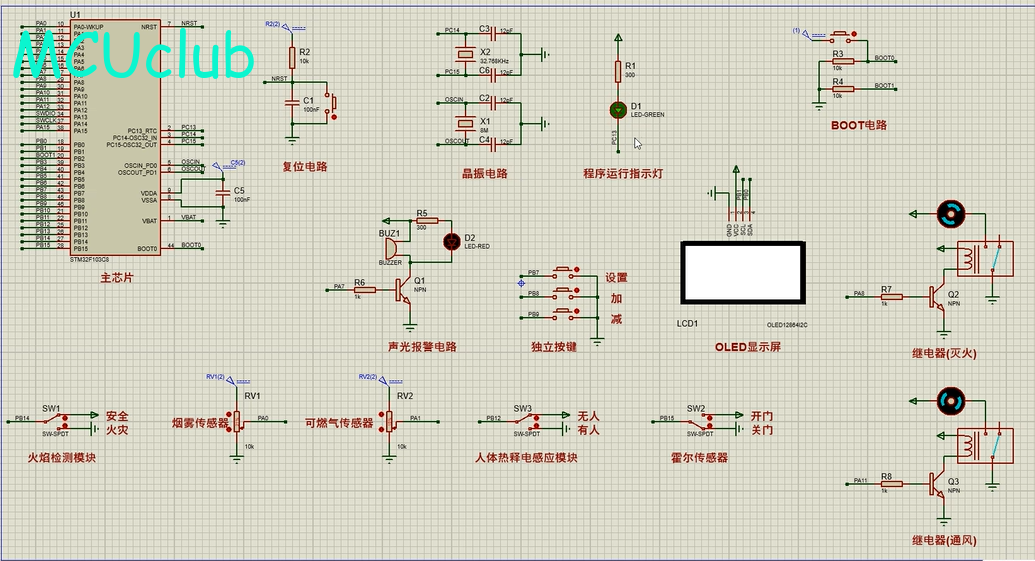Click the 火焰检测模块 label
Image resolution: width=1035 pixels, height=561 pixels.
tap(61, 457)
